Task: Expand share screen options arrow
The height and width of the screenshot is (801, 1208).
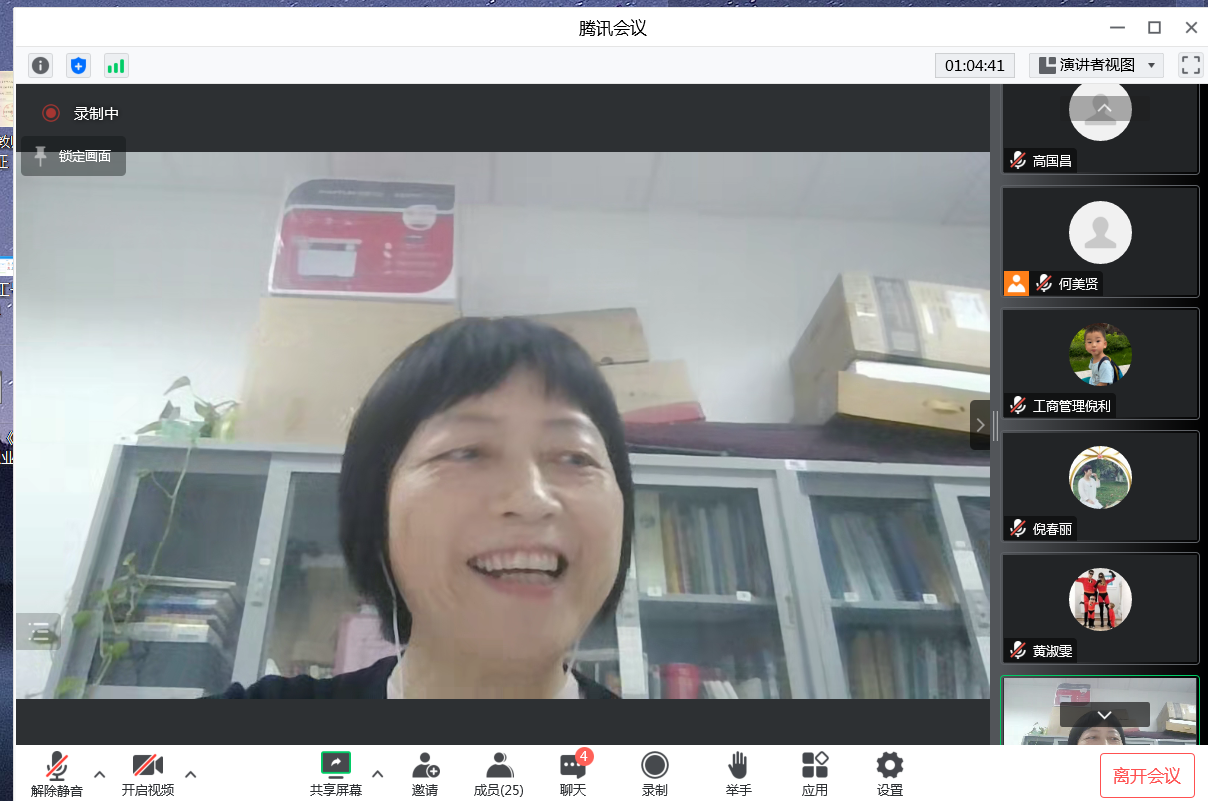Action: click(377, 773)
